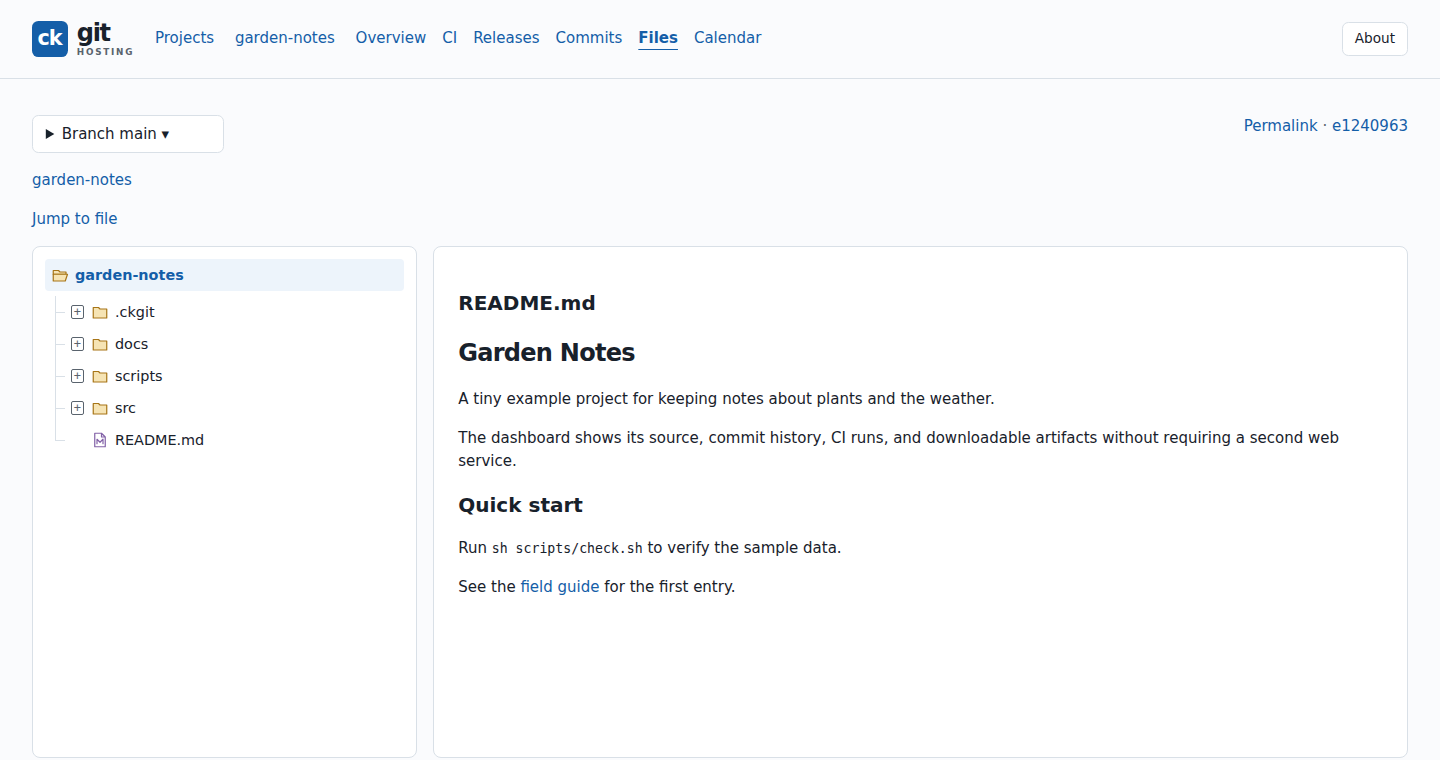The height and width of the screenshot is (760, 1440).
Task: Click the README.md markdown file icon
Action: pos(100,440)
